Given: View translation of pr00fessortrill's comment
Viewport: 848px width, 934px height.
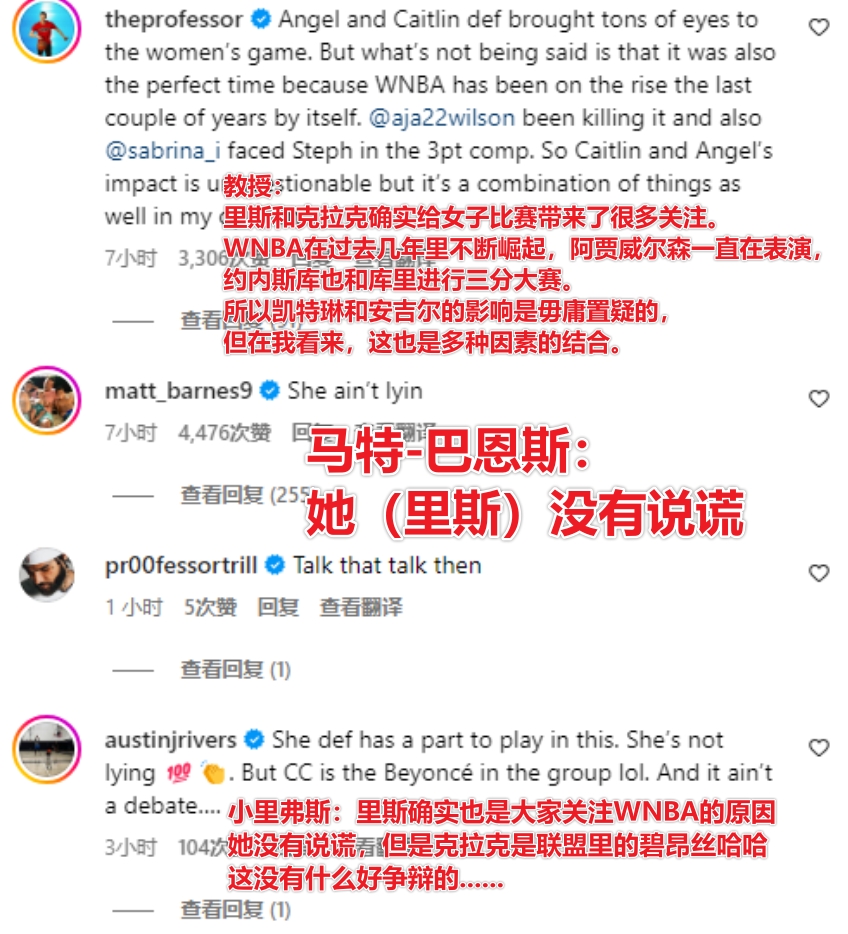Looking at the screenshot, I should [361, 607].
